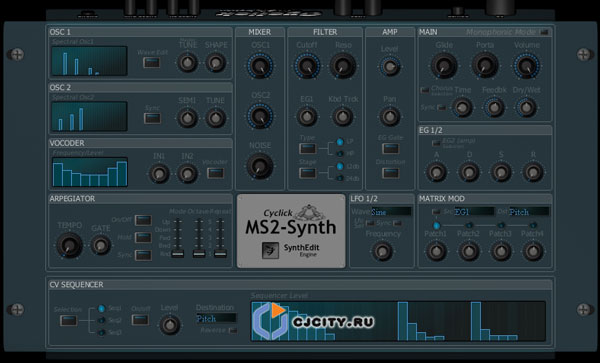Select the HP filter type indicator
600x363 pixels.
click(x=340, y=153)
